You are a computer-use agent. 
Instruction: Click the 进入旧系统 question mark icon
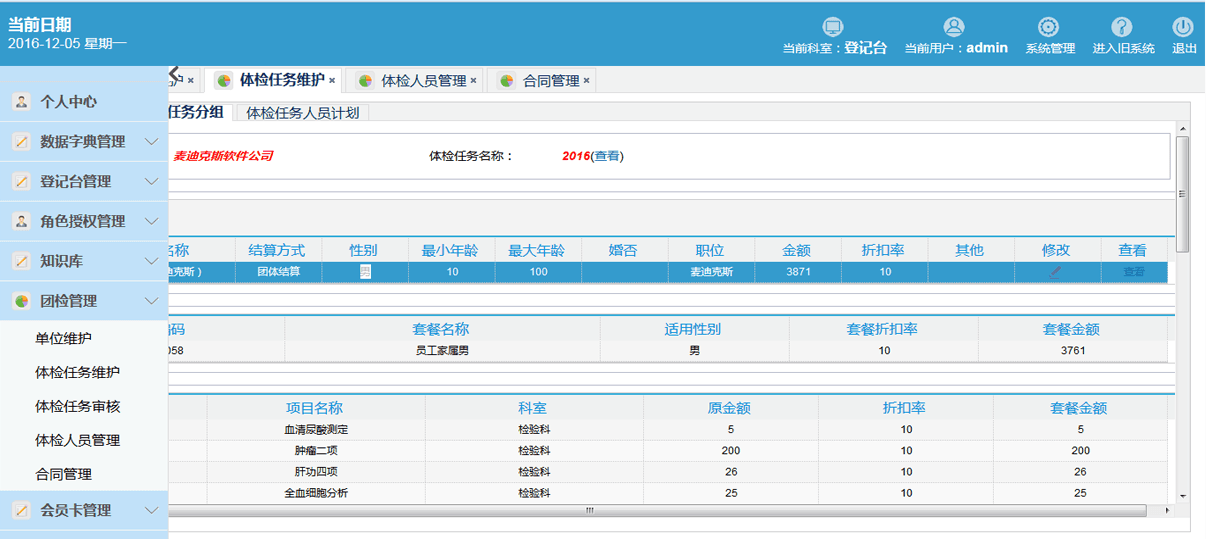pos(1122,27)
